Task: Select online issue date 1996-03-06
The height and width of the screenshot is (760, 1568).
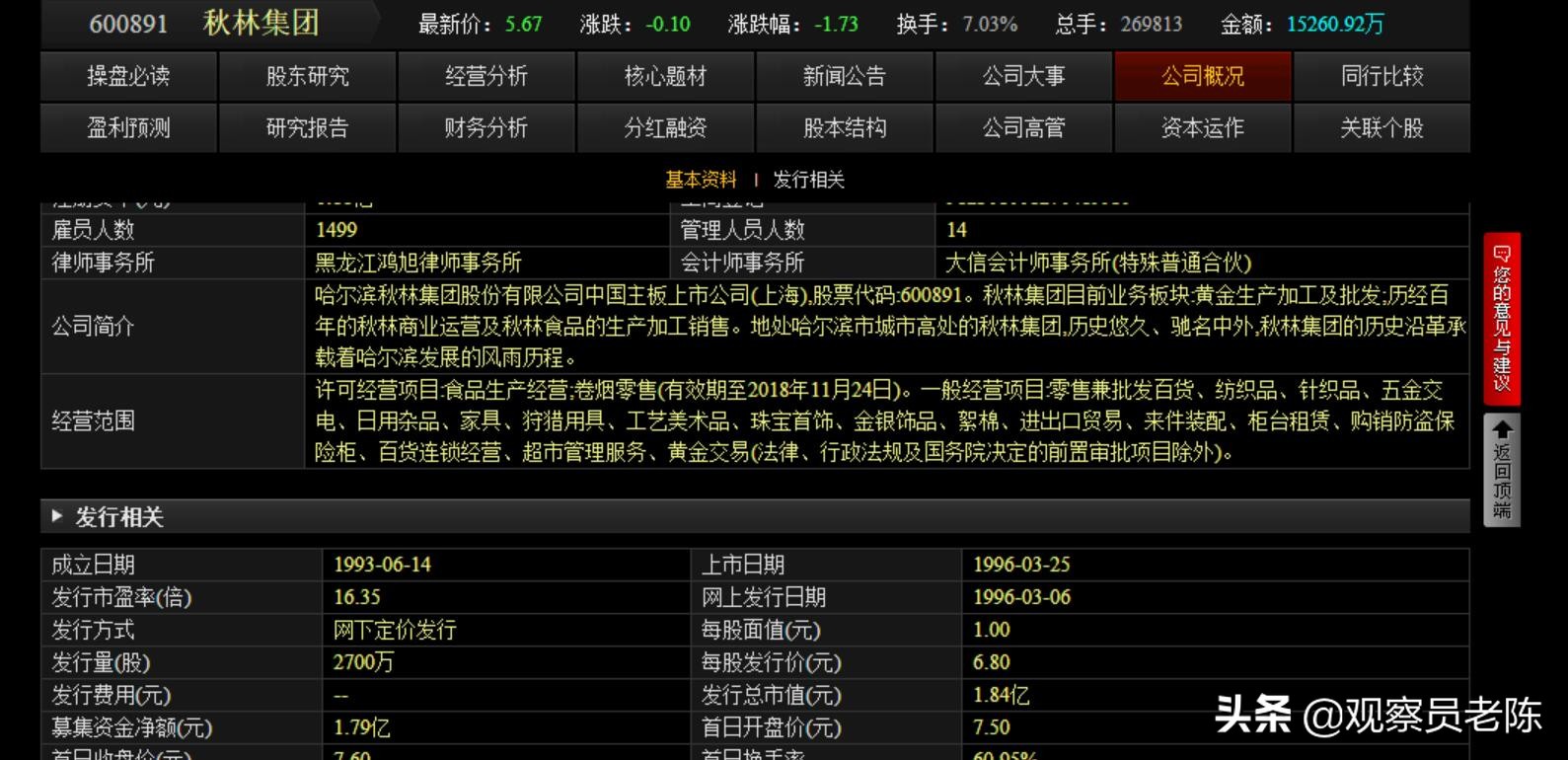Action: coord(1021,597)
